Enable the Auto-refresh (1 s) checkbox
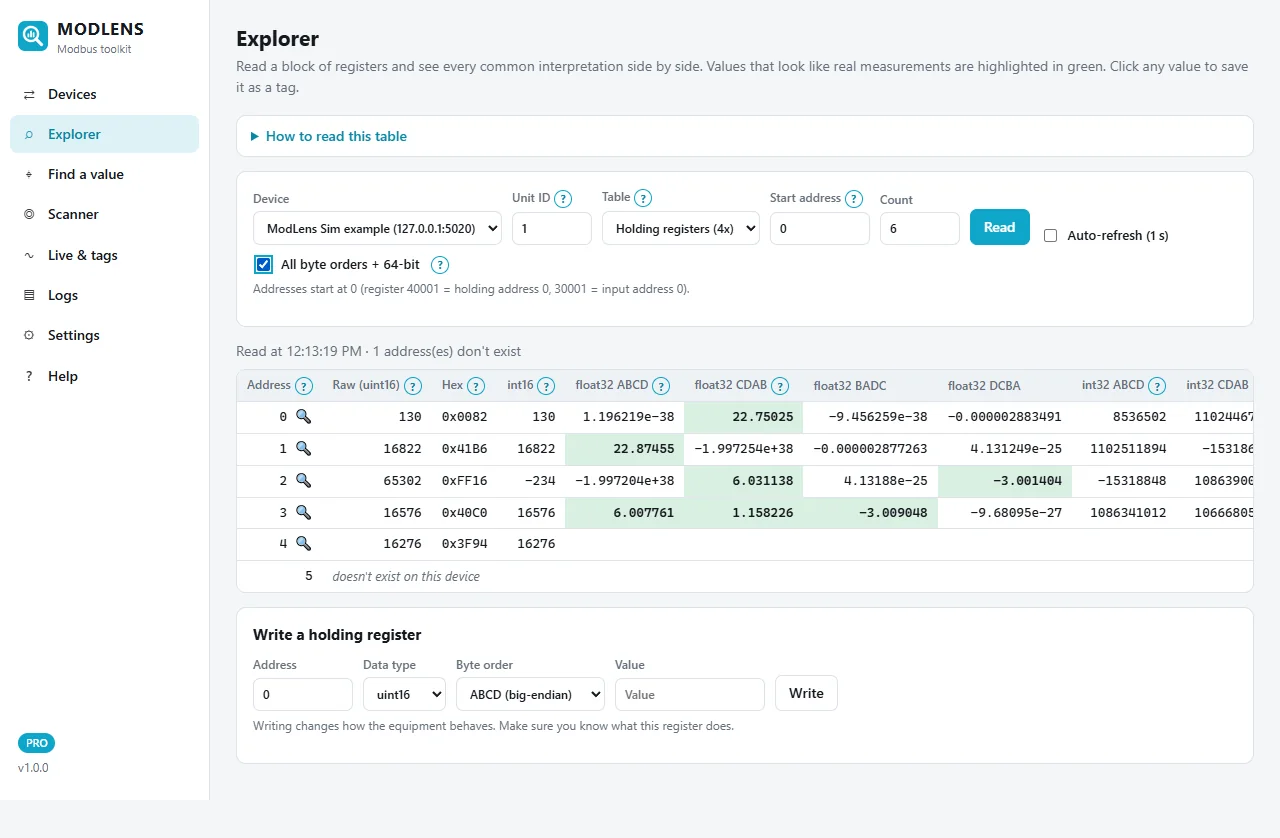Screen dimensions: 1280x838 (x=1050, y=236)
